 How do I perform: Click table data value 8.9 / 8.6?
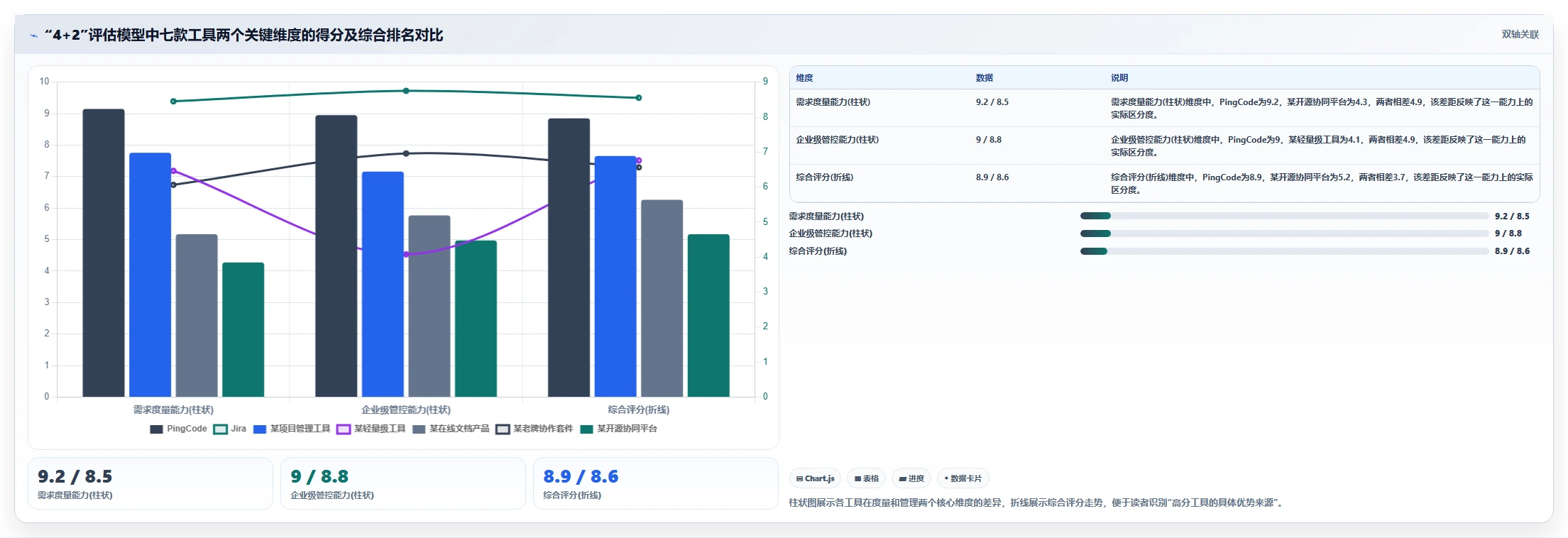point(992,177)
